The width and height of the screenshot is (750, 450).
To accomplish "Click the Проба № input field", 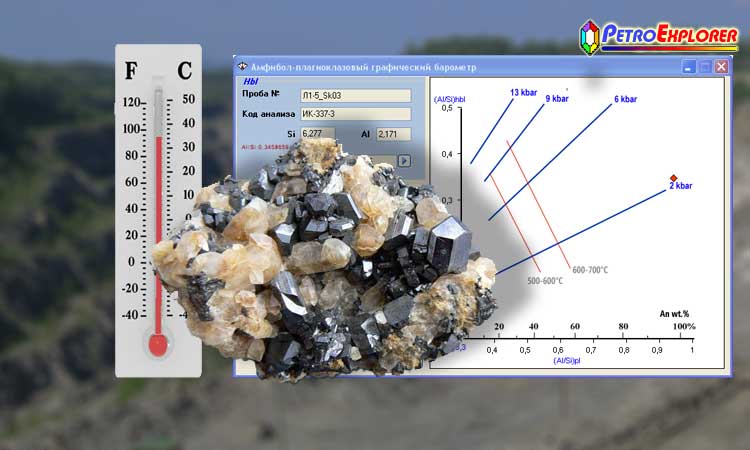I will [355, 96].
